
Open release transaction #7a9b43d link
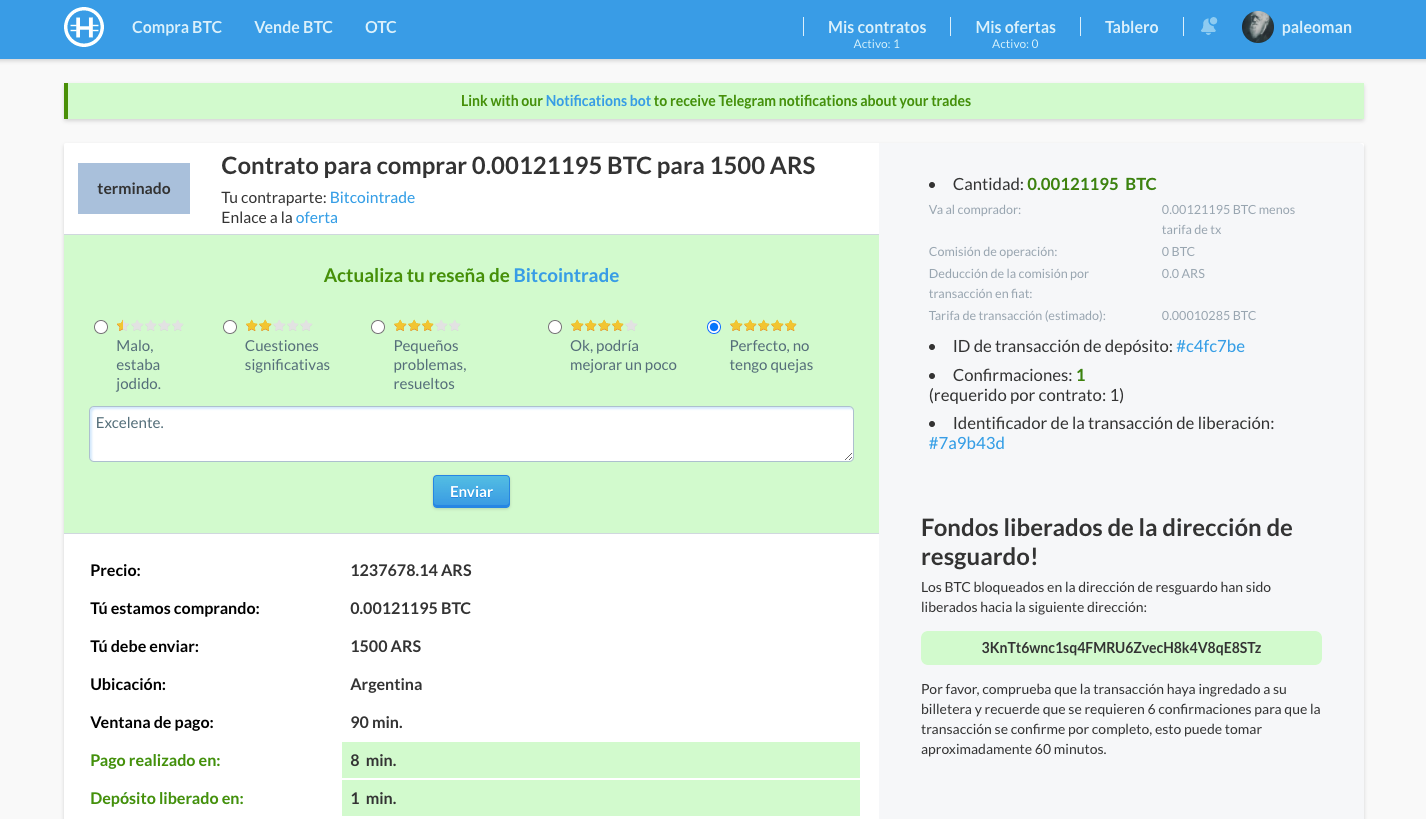(966, 443)
